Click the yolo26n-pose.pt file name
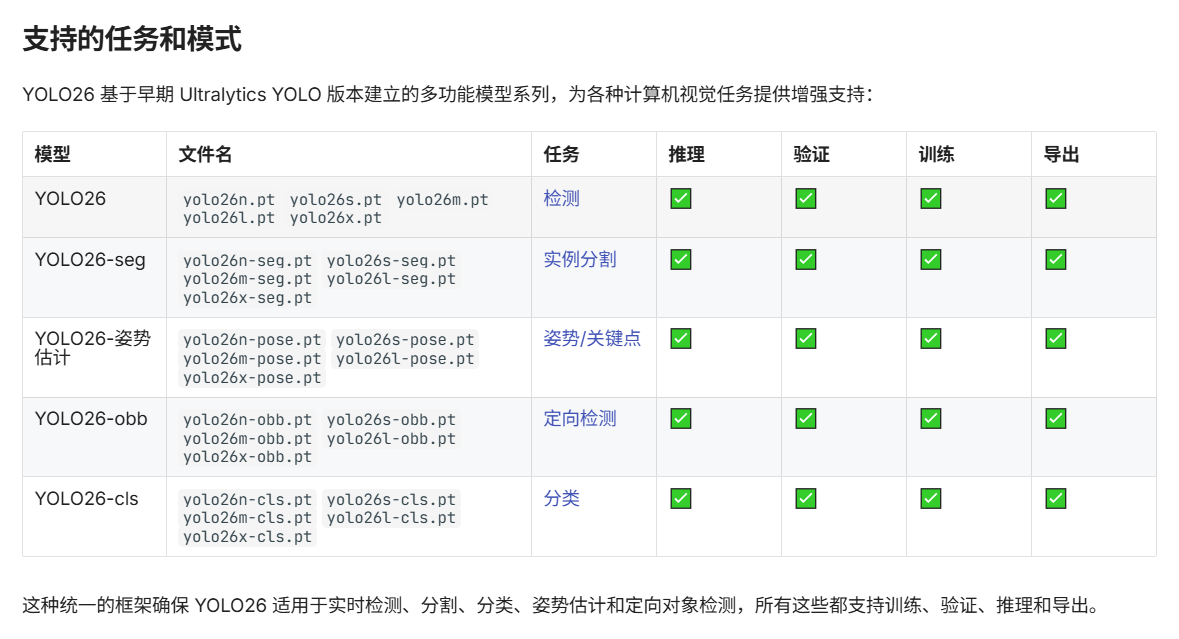 252,340
